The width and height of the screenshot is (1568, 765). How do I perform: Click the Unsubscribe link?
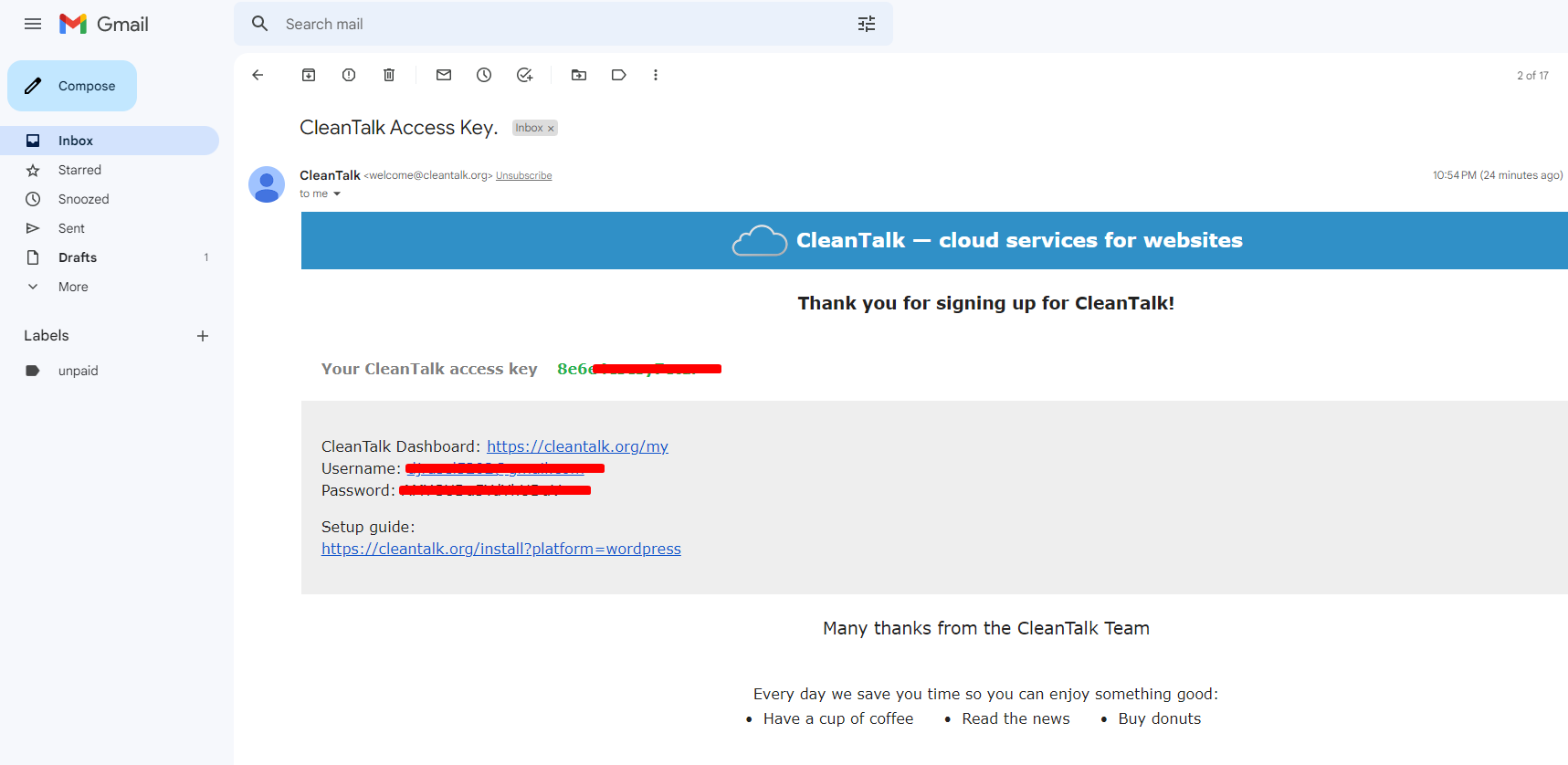tap(524, 175)
